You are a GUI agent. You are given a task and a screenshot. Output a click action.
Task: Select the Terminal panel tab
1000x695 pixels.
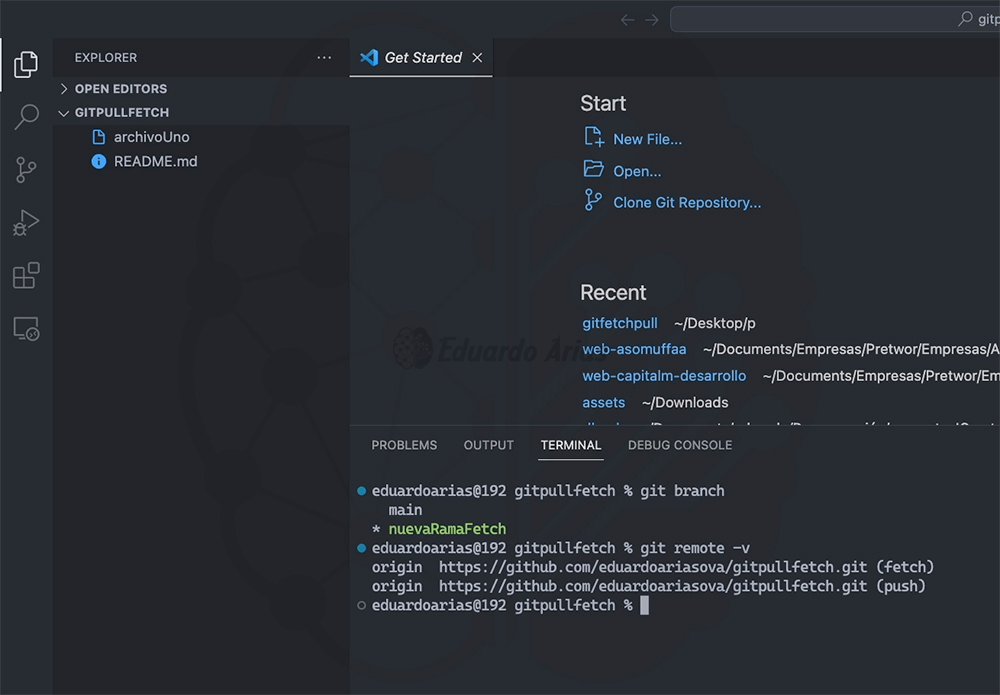571,445
